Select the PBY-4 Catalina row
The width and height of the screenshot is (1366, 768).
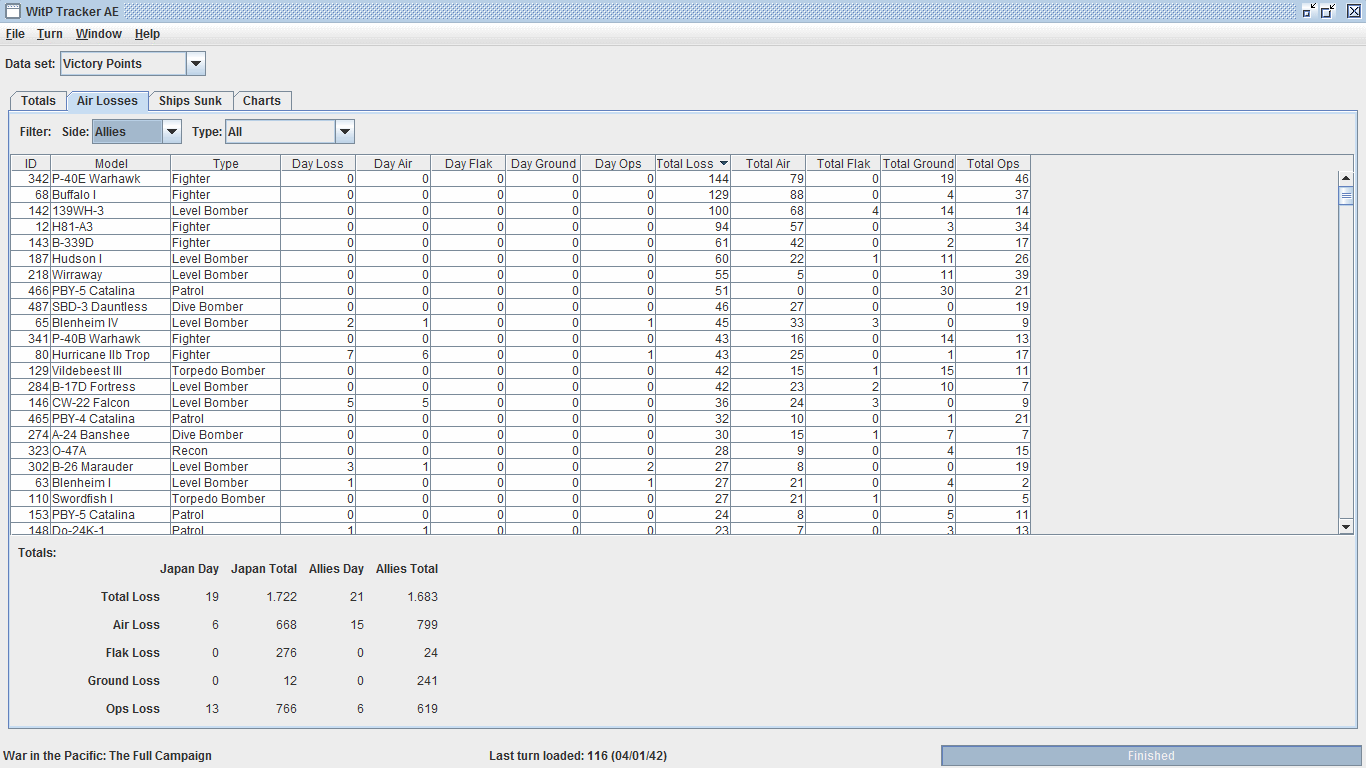[x=520, y=419]
